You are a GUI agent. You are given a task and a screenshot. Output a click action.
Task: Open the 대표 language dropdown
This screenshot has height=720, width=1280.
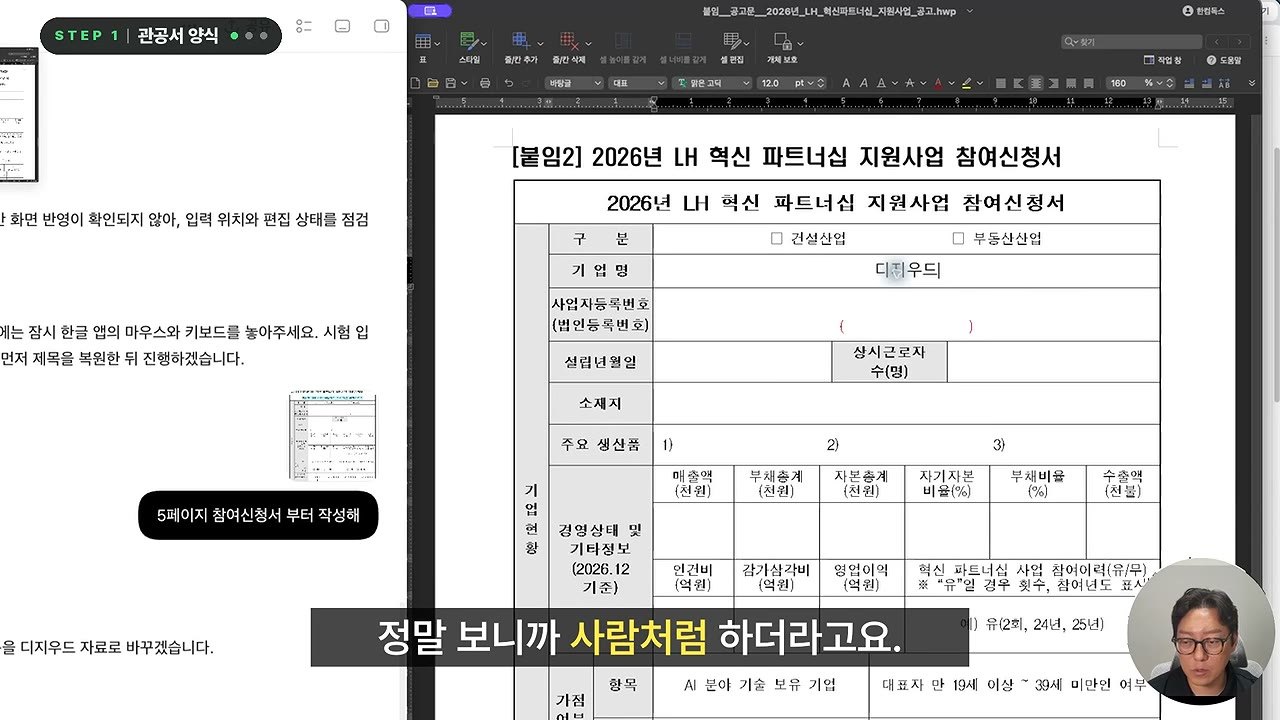638,83
